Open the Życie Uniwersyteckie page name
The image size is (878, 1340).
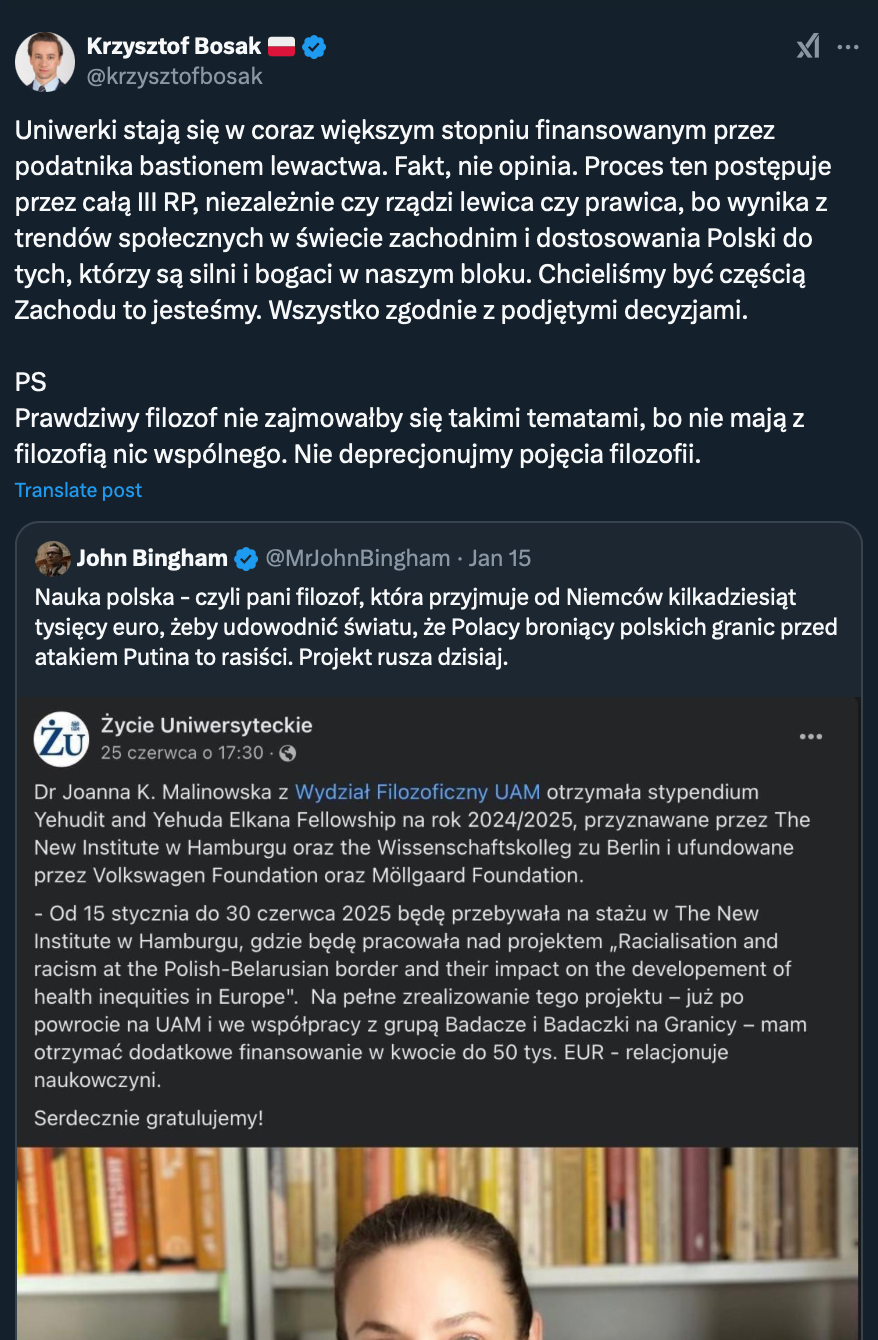coord(206,725)
